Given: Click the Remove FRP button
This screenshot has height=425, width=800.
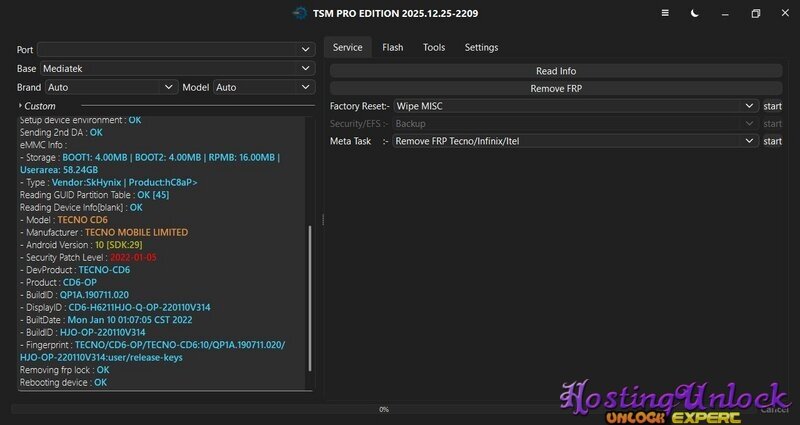Looking at the screenshot, I should [556, 88].
